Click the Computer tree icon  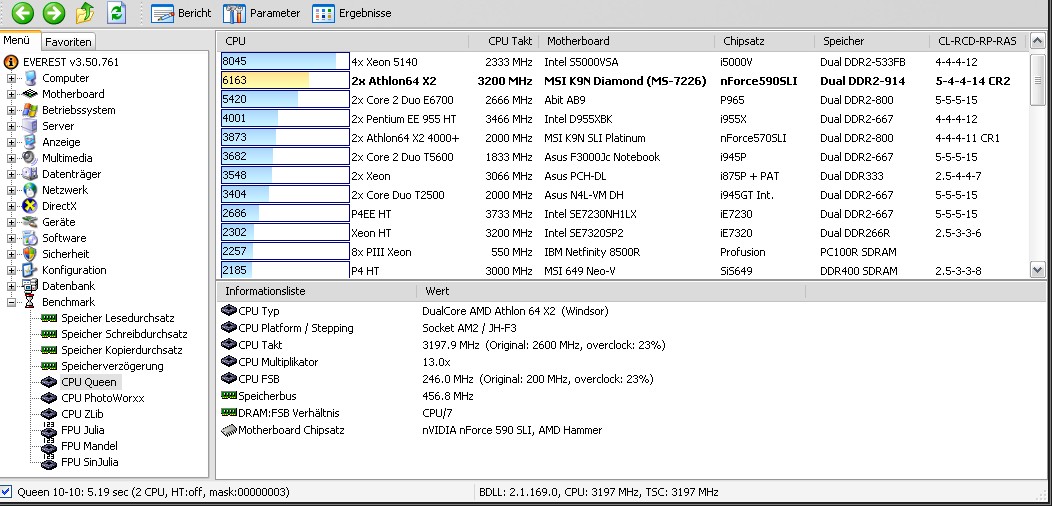point(30,78)
